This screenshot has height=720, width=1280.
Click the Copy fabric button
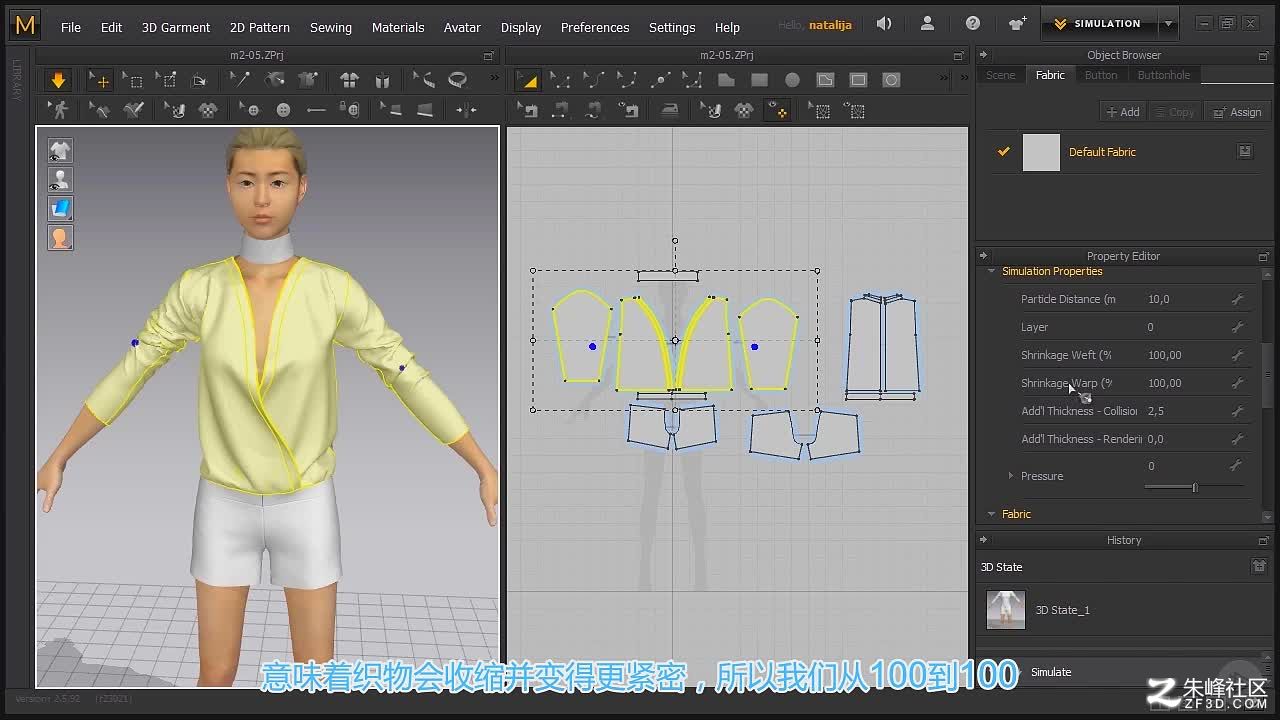[1175, 112]
